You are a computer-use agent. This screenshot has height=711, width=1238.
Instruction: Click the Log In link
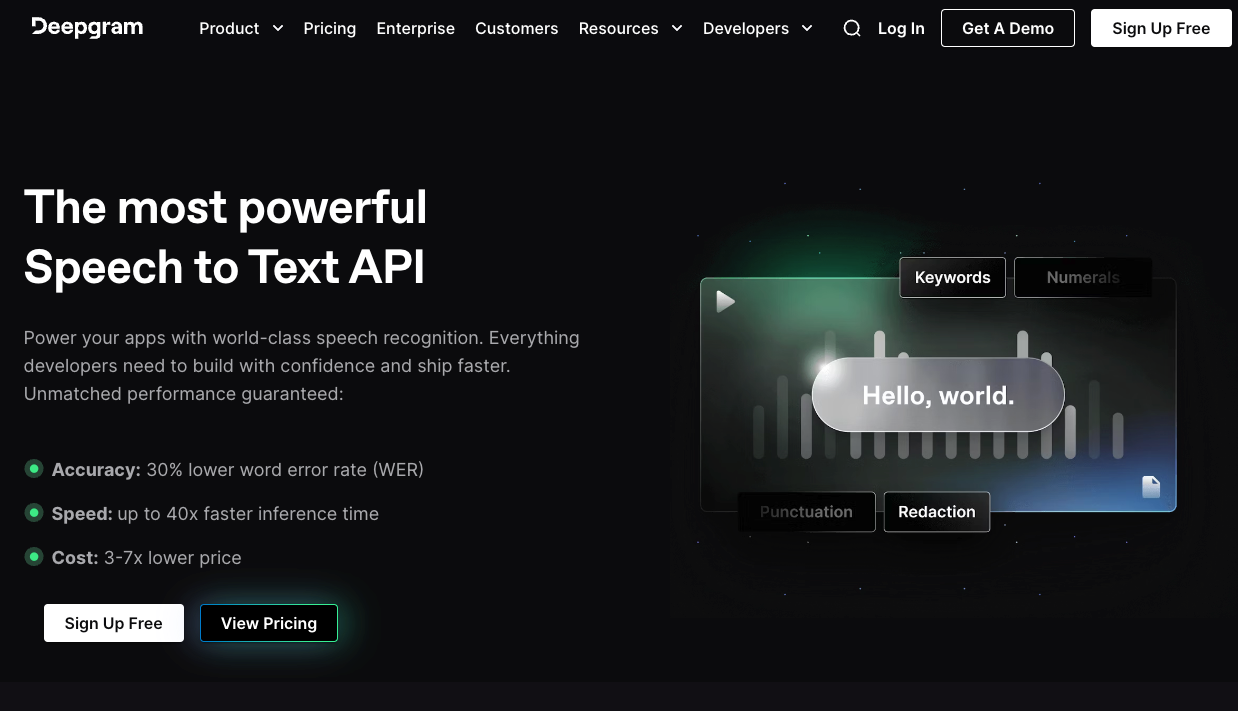click(x=901, y=28)
